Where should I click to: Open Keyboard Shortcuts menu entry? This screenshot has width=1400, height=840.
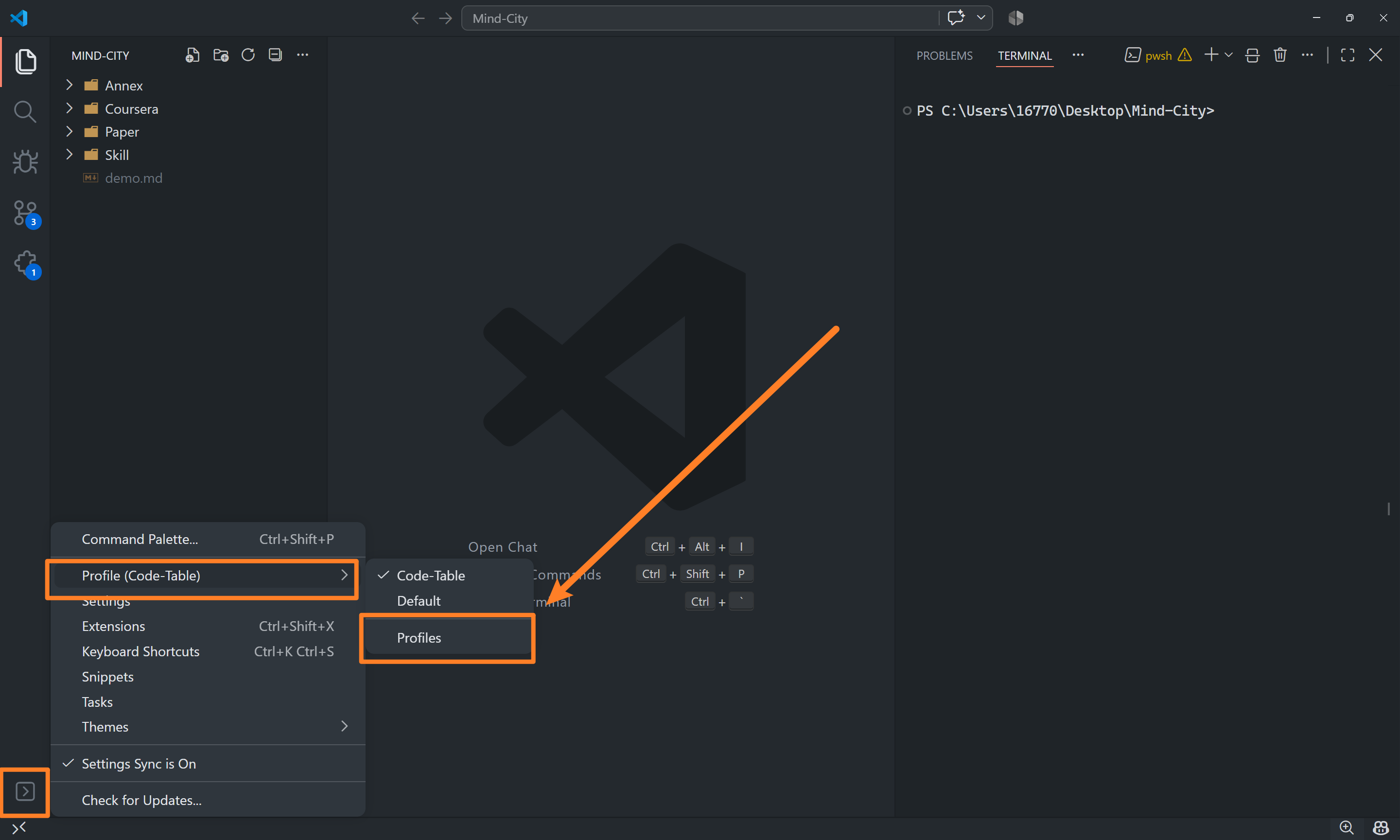pyautogui.click(x=208, y=651)
